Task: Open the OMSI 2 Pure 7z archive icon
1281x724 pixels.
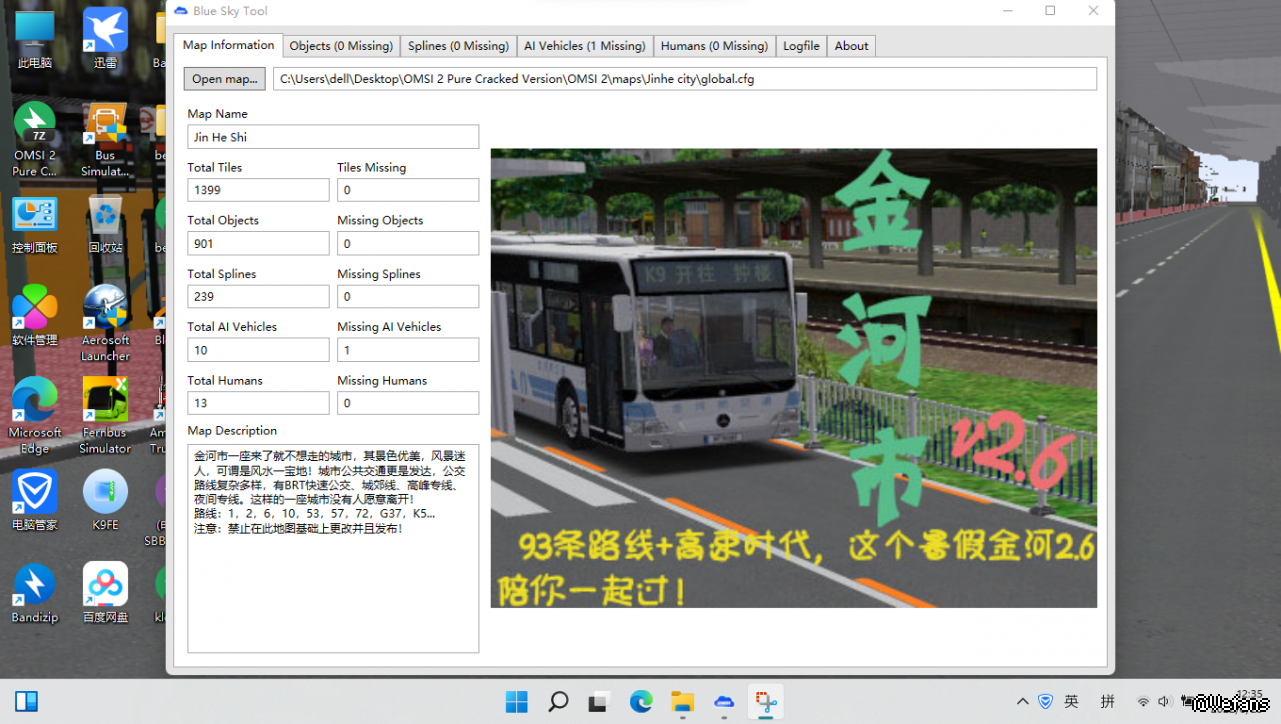Action: (x=34, y=125)
